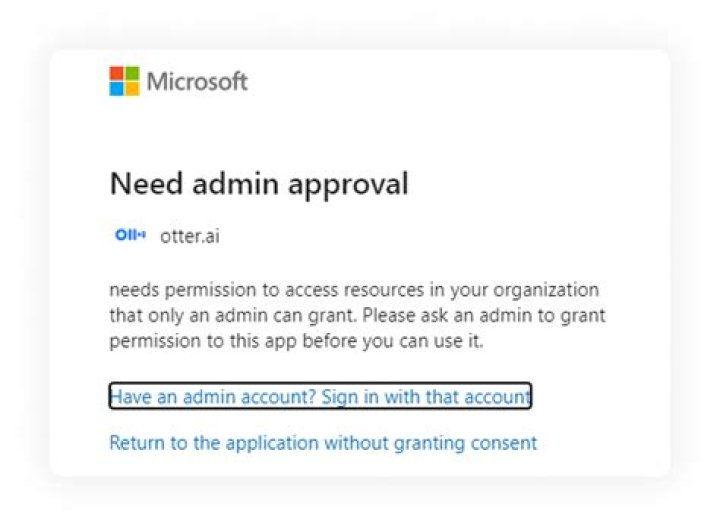Select the yellow square of Microsoft logo
The width and height of the screenshot is (720, 526).
pos(132,89)
